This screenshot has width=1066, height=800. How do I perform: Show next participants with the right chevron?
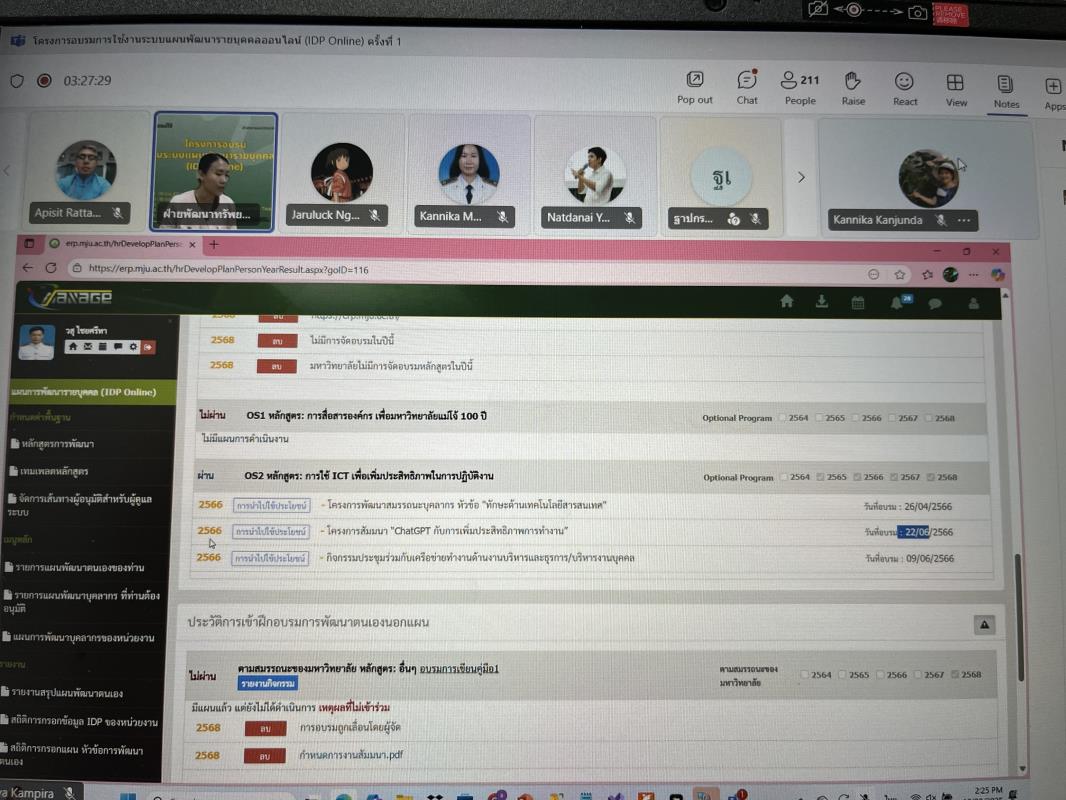[x=801, y=177]
